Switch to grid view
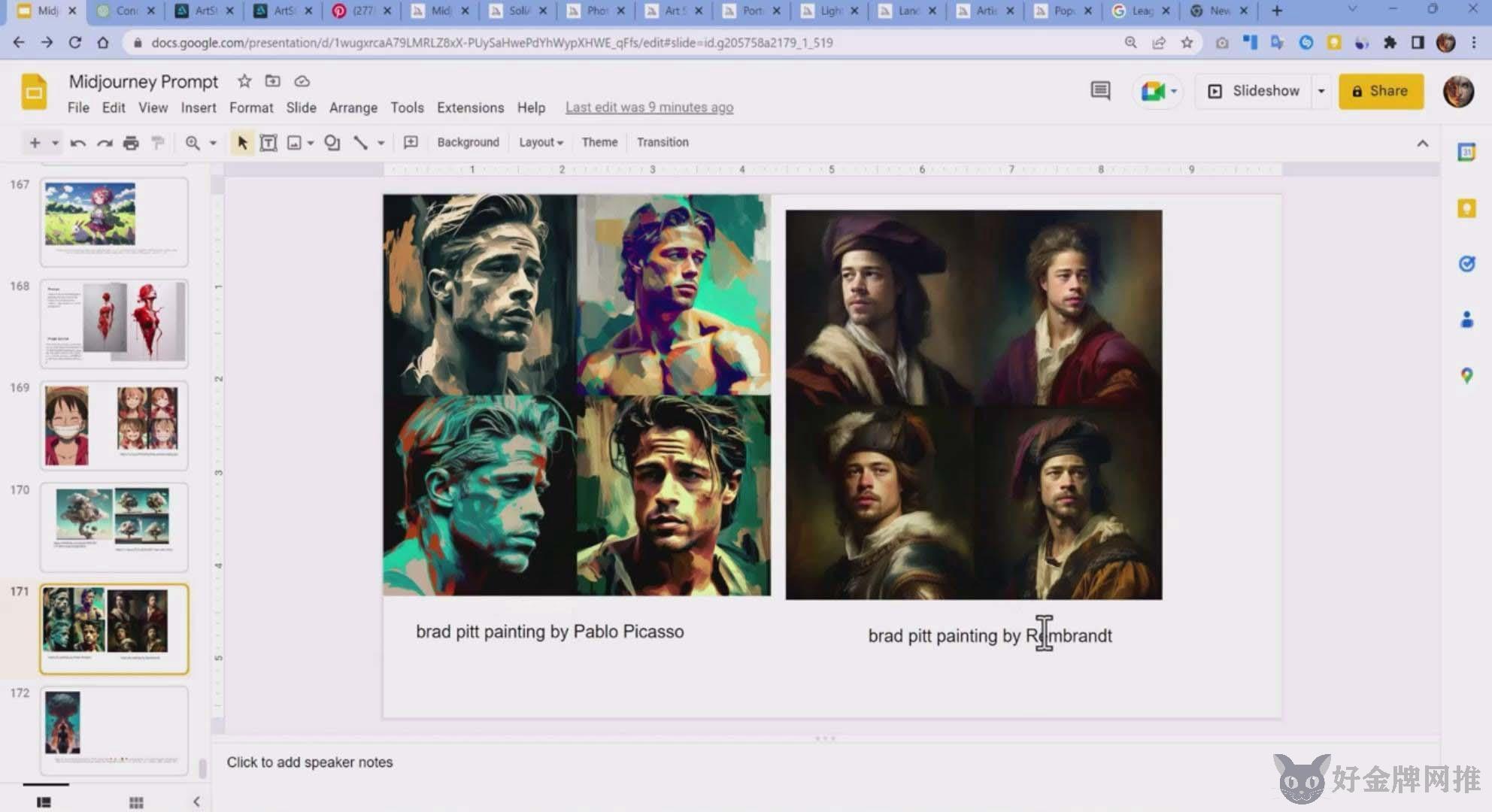The image size is (1492, 812). [x=136, y=802]
